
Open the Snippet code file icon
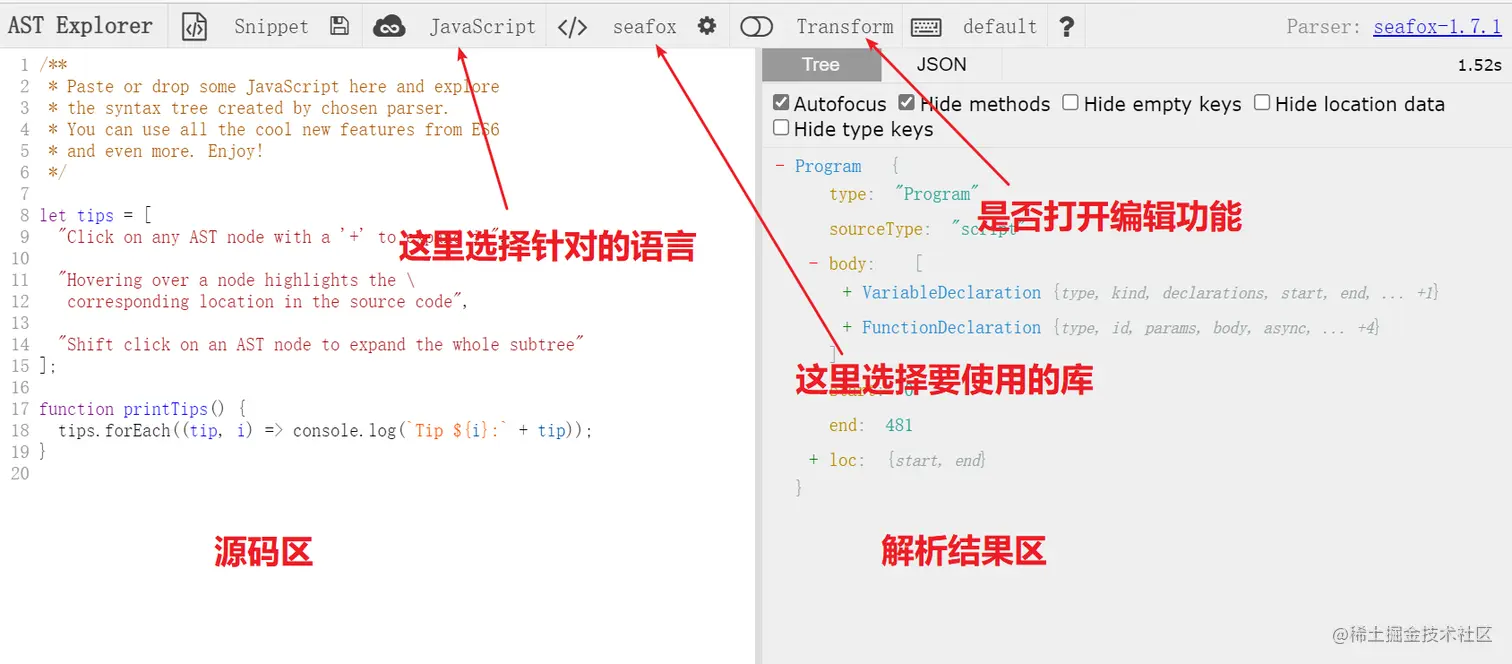(195, 27)
